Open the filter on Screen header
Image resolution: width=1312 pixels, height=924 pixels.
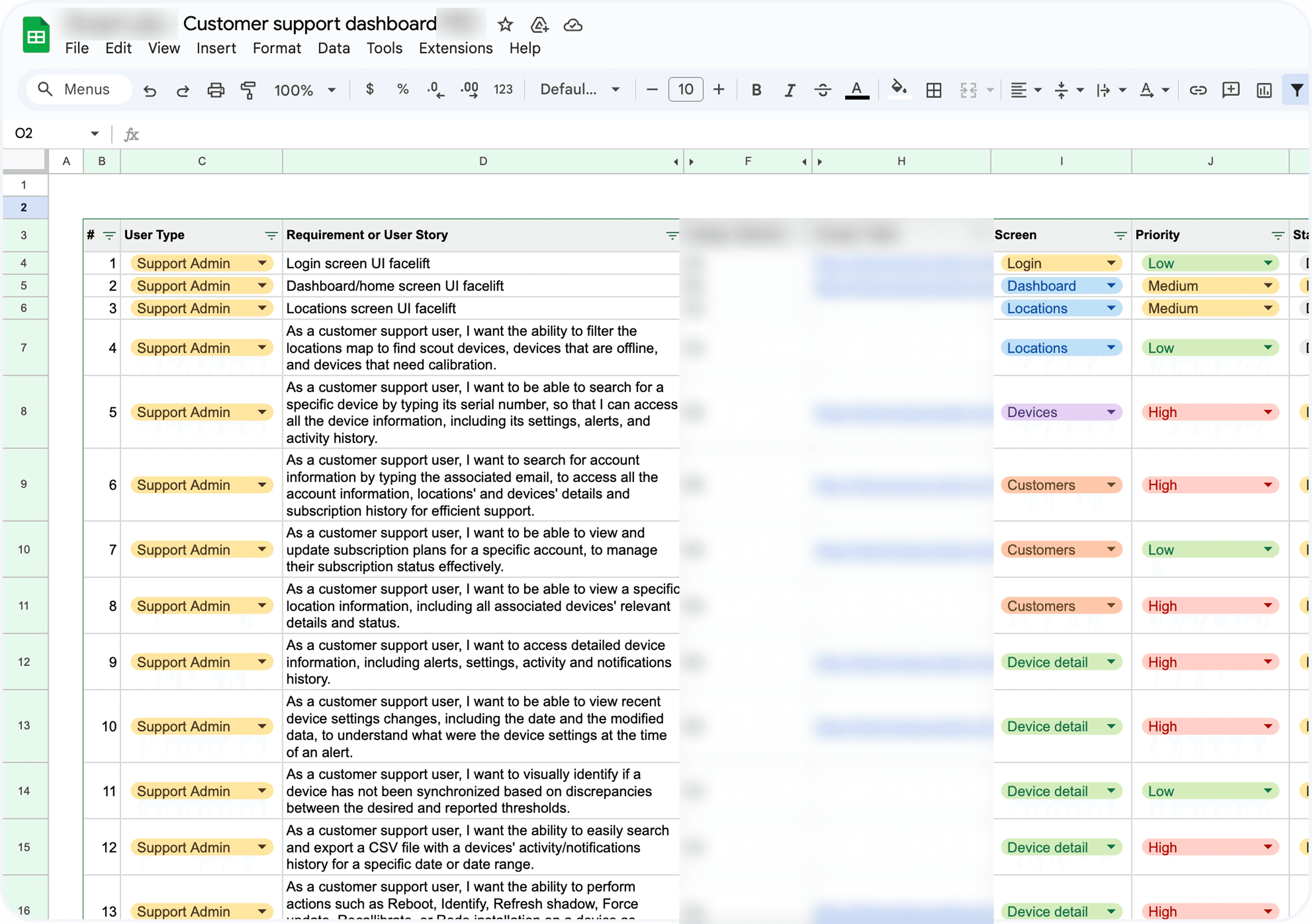click(1120, 235)
